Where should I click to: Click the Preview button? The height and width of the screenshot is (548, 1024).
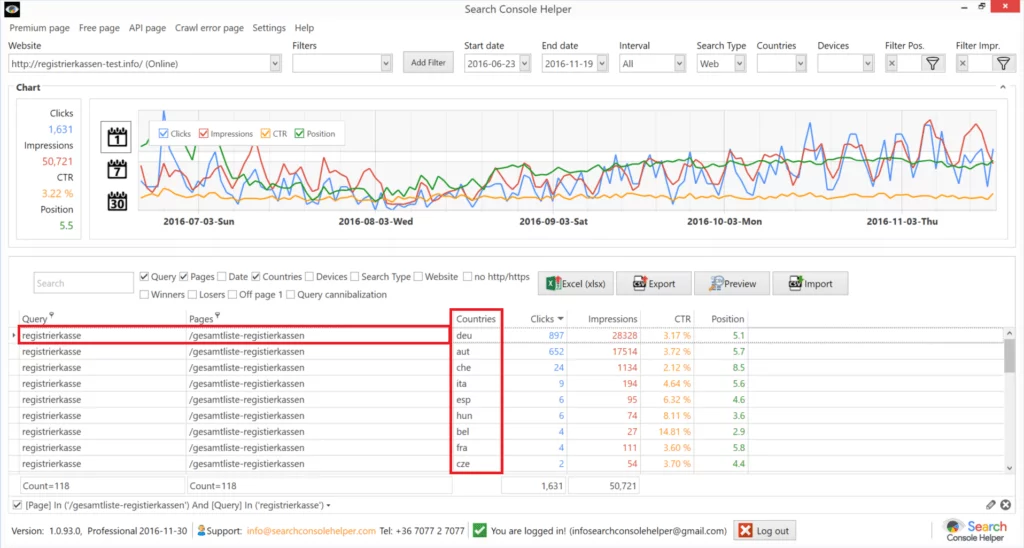click(732, 283)
